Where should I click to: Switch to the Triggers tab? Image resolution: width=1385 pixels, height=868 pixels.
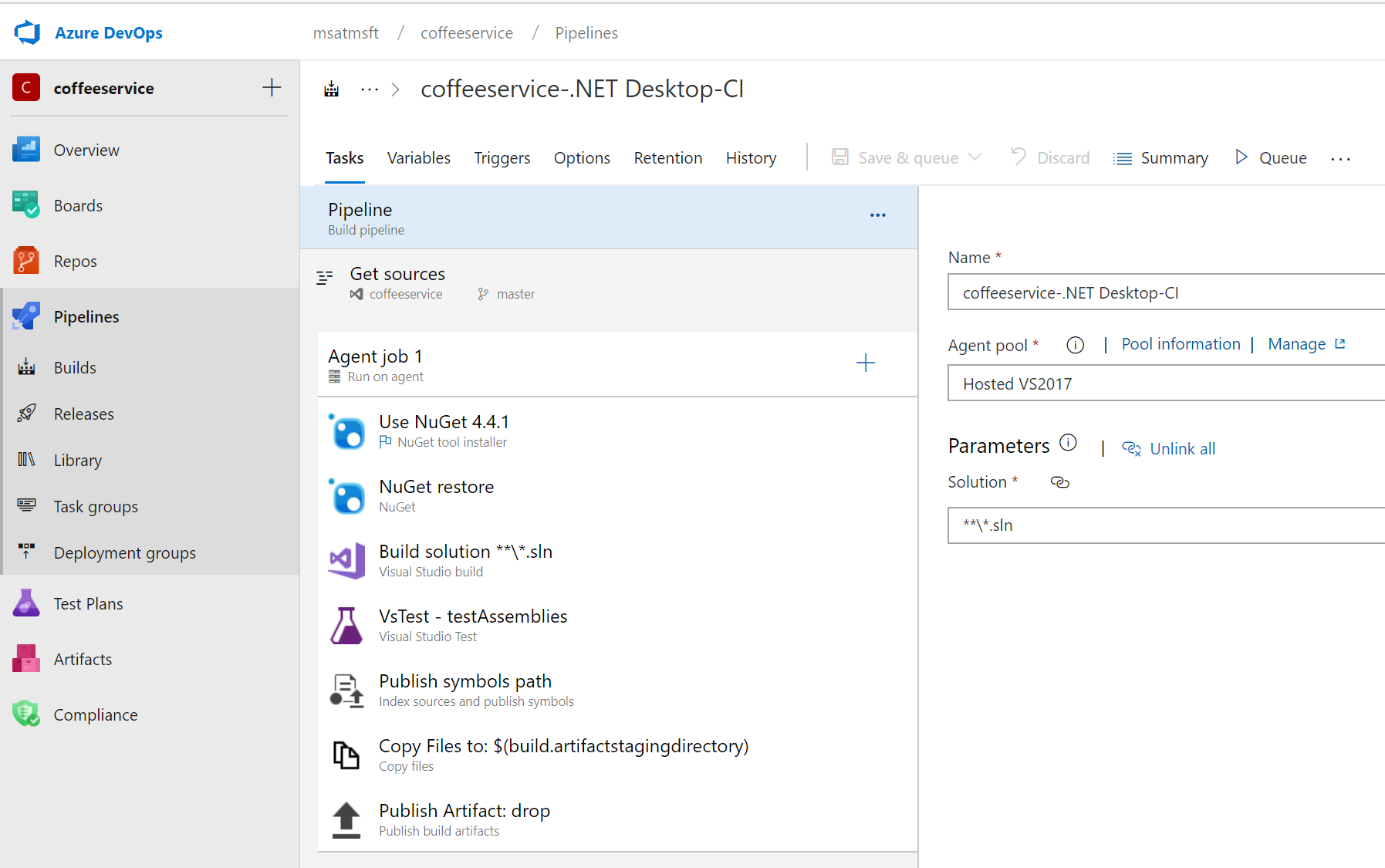tap(502, 158)
